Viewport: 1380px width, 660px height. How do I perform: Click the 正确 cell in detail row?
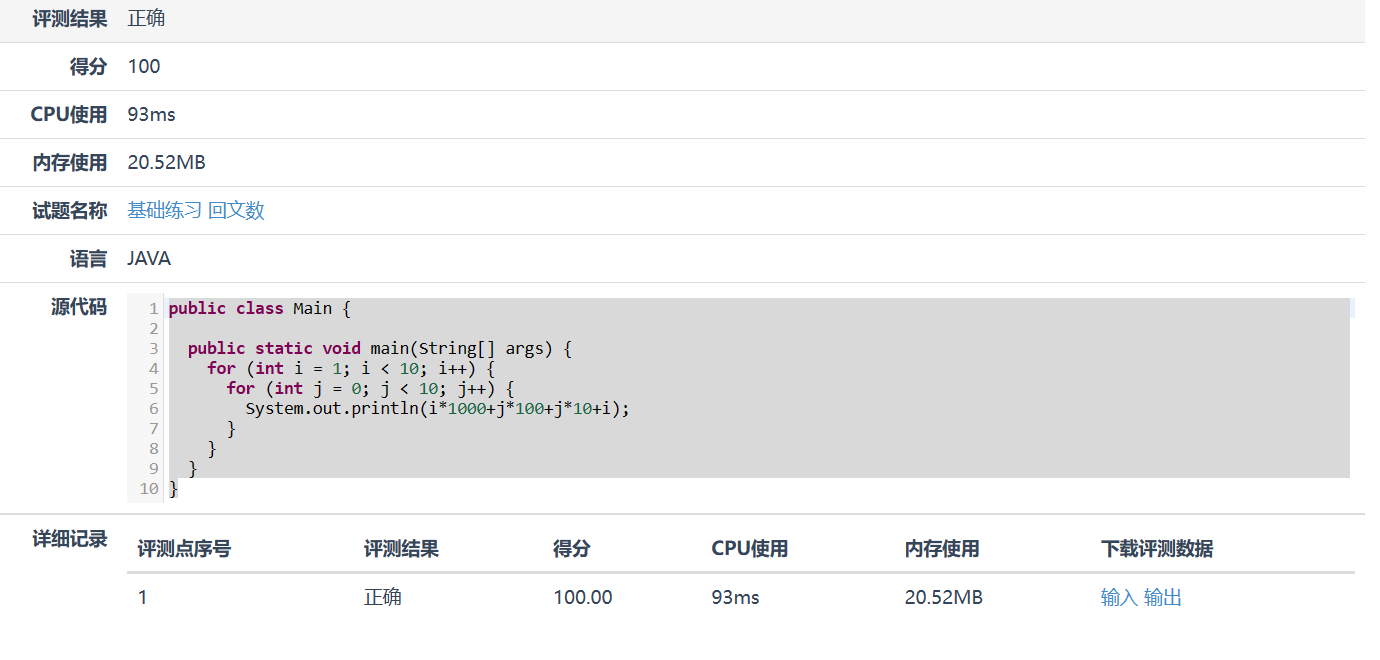[383, 598]
